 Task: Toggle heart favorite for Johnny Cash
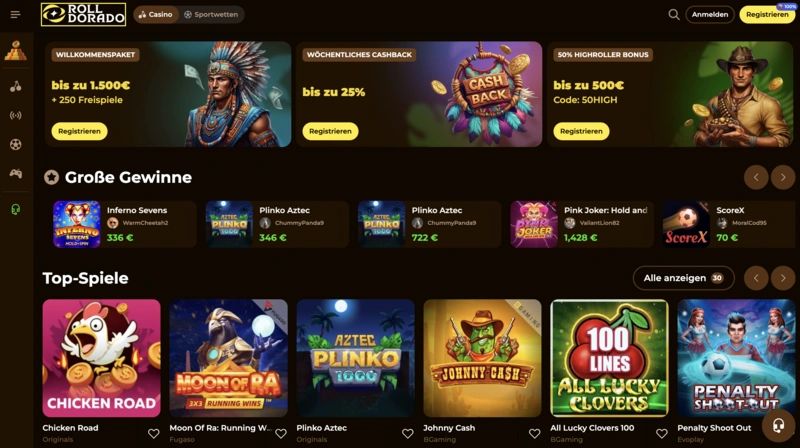coord(535,434)
